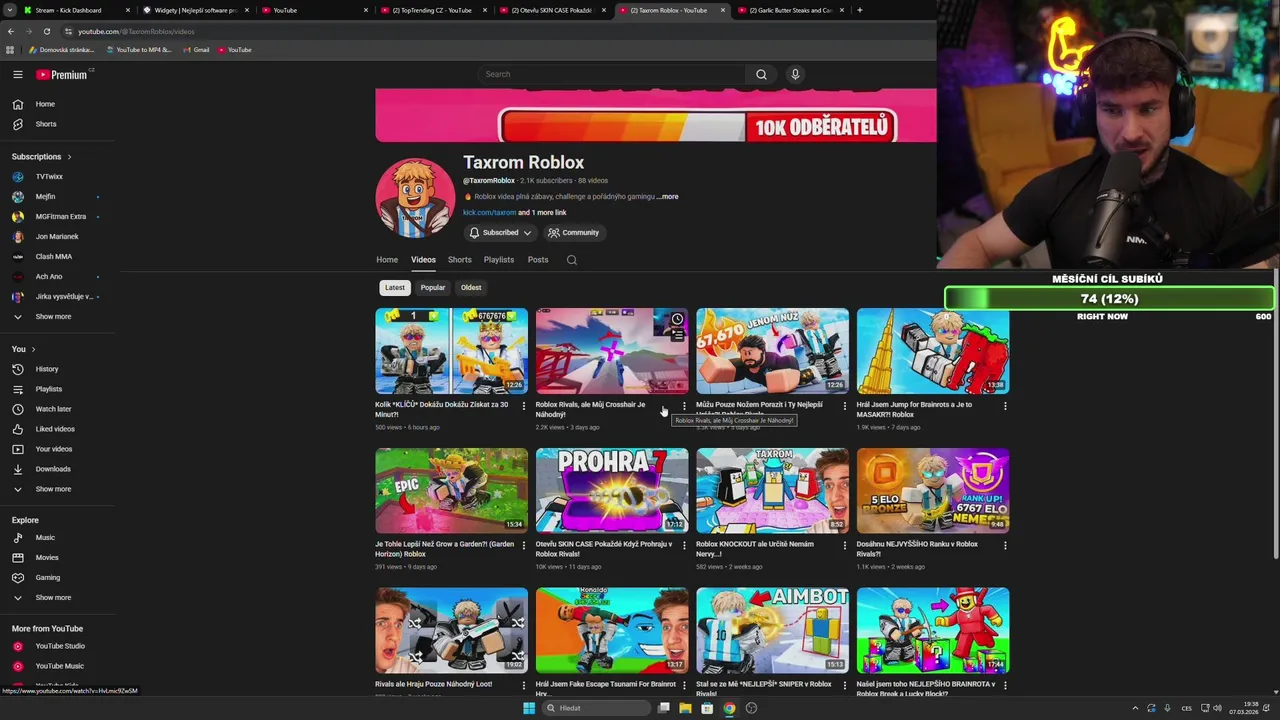
Task: Open Movies under Explore
Action: point(47,558)
